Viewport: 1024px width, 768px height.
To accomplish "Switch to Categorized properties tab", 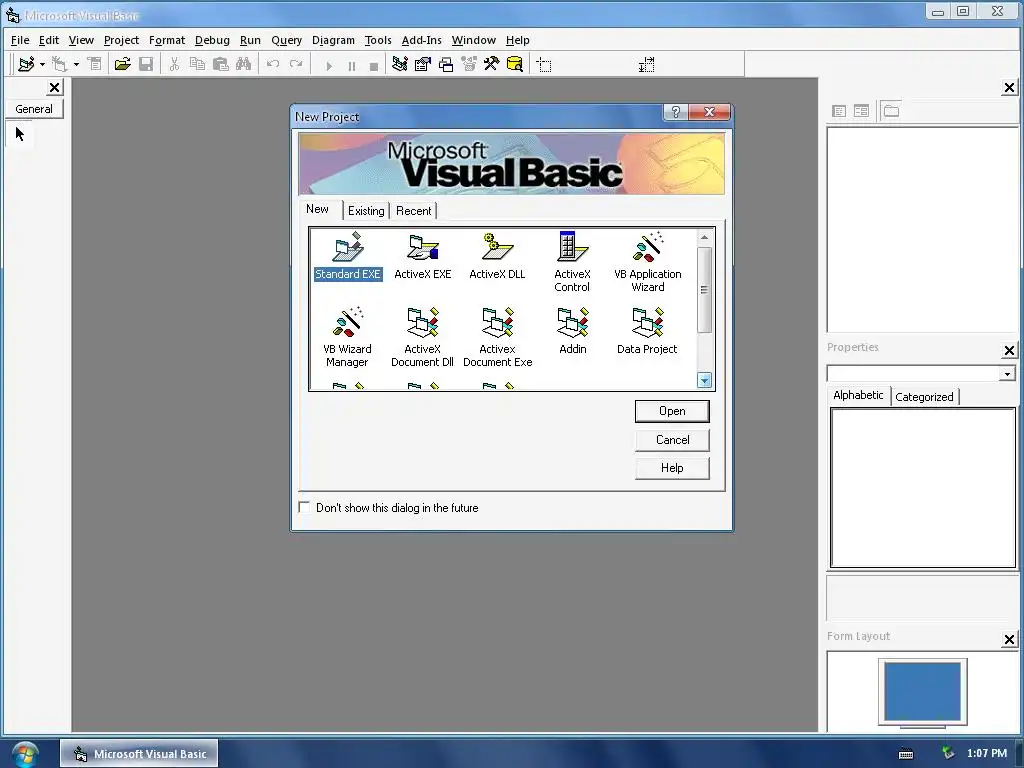I will (x=924, y=396).
